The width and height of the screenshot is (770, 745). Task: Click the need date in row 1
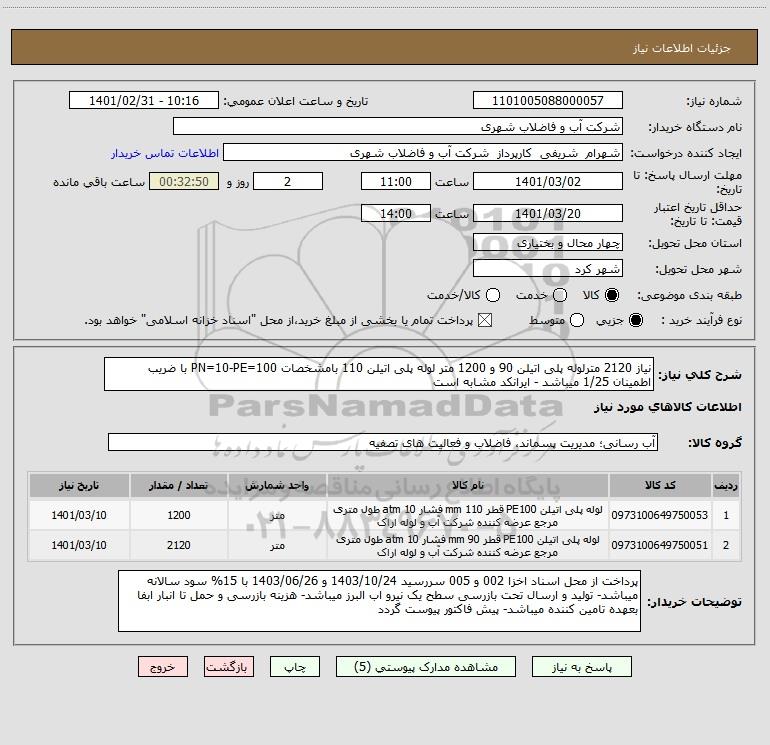(79, 515)
